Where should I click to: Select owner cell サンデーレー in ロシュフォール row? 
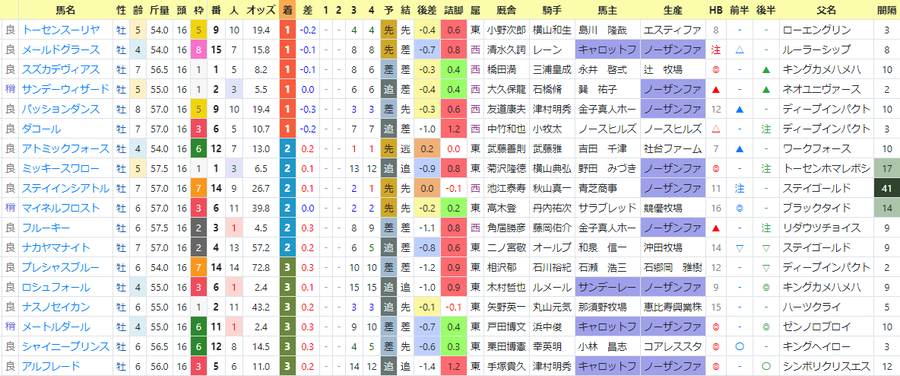[607, 288]
